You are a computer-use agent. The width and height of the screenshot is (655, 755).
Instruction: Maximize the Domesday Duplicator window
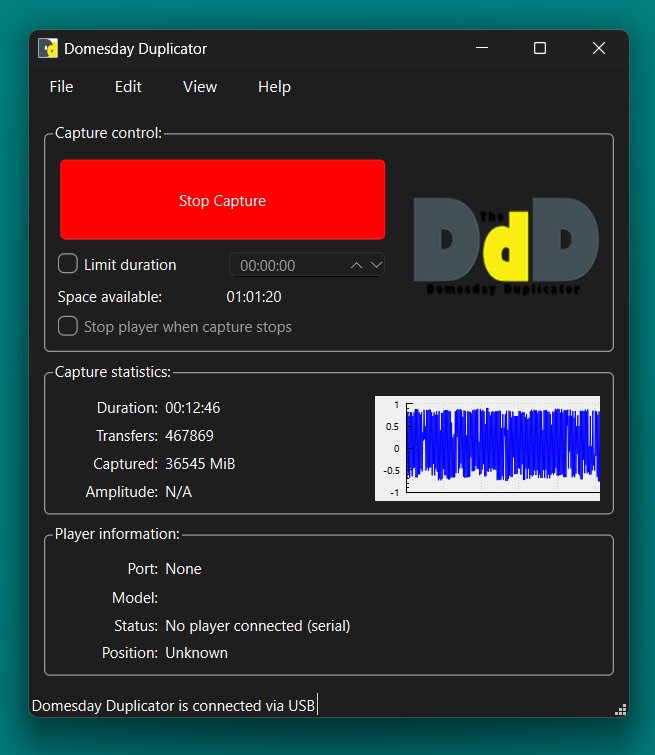(x=540, y=48)
